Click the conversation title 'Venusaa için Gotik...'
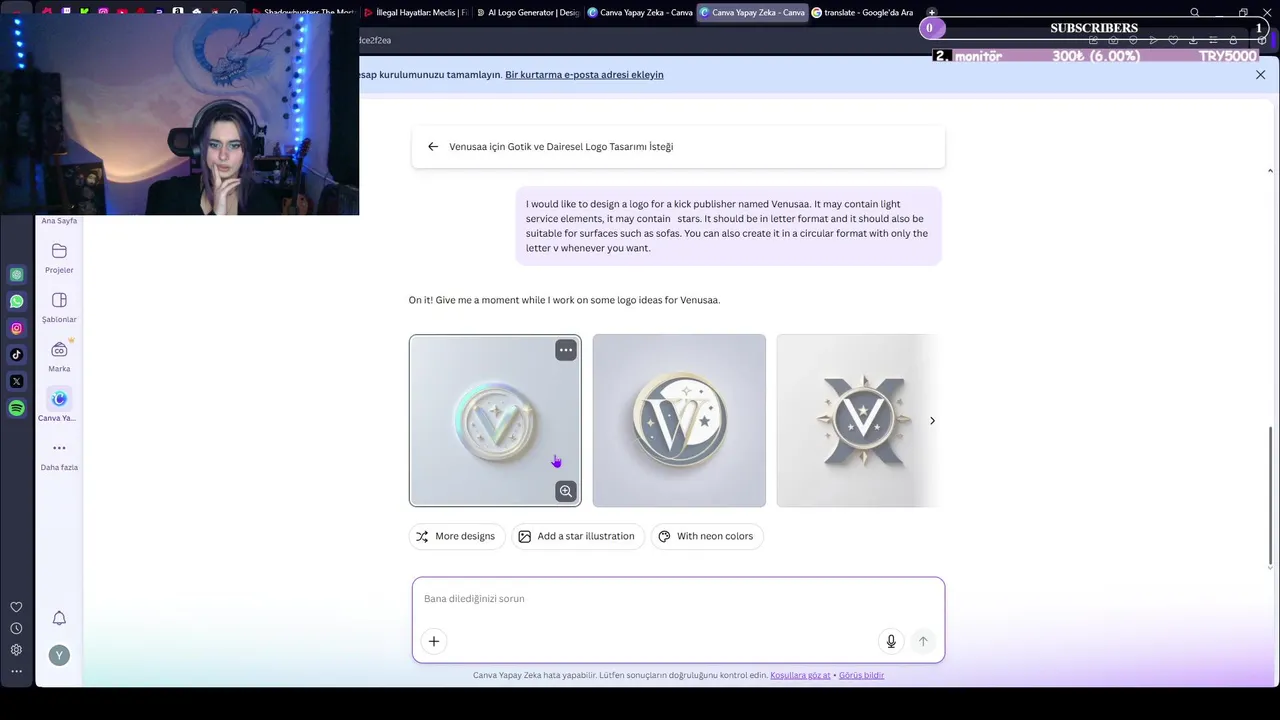This screenshot has height=720, width=1280. coord(561,146)
